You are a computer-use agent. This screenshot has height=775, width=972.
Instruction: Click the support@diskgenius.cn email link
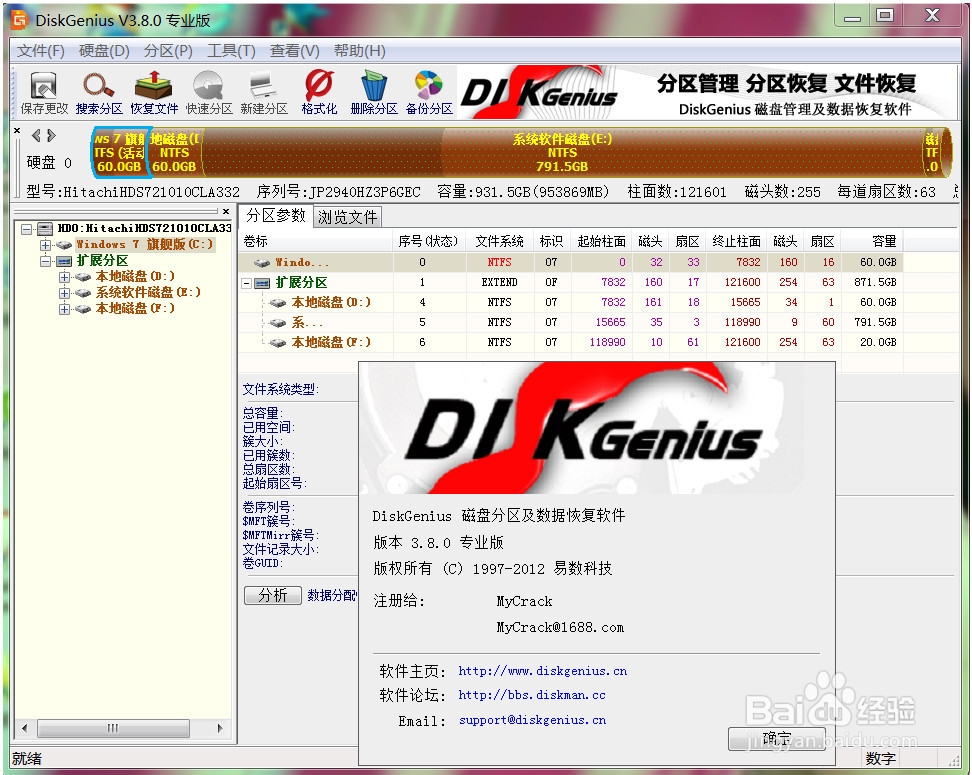pos(532,720)
